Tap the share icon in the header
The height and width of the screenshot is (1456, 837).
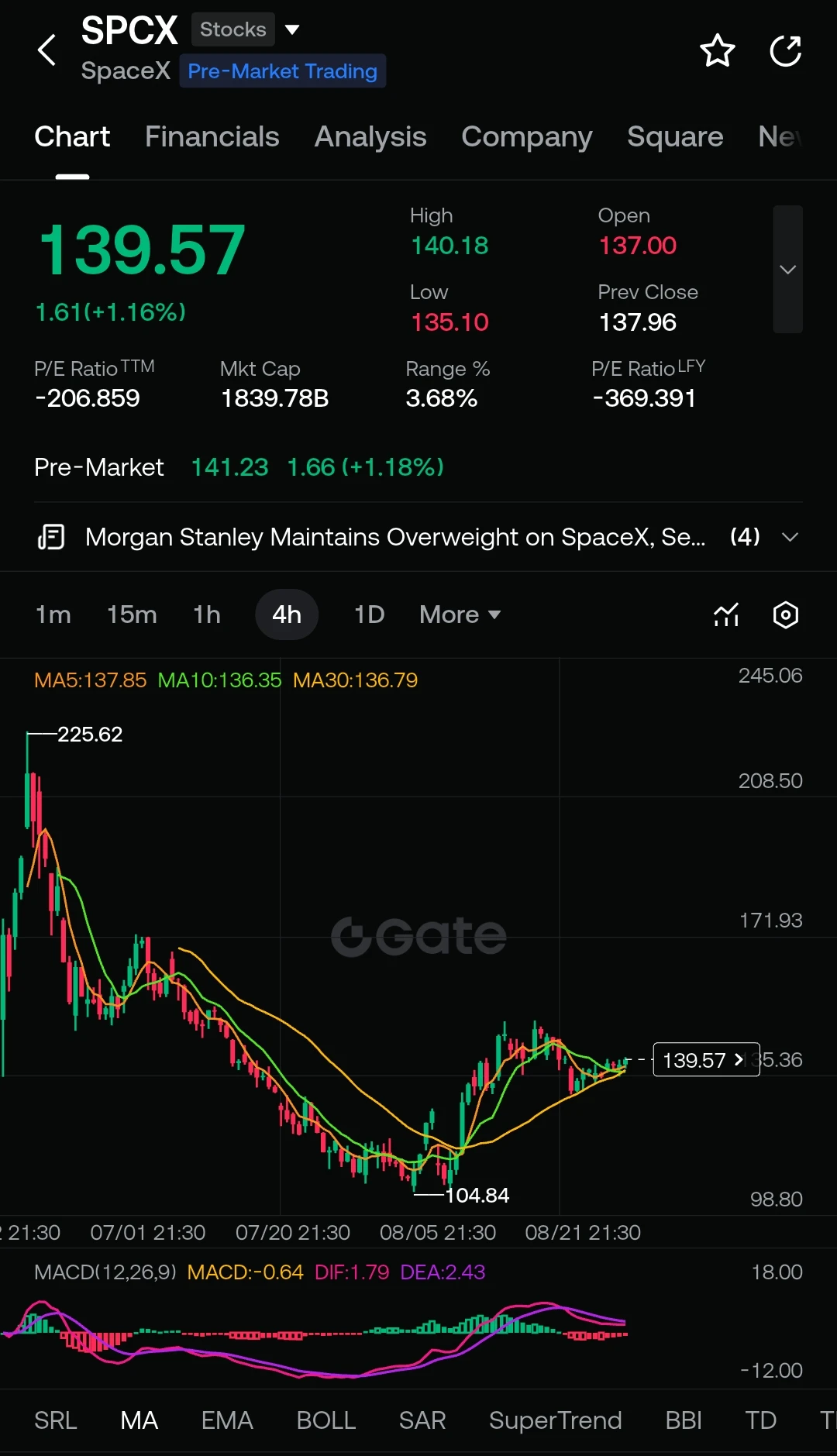click(x=785, y=51)
